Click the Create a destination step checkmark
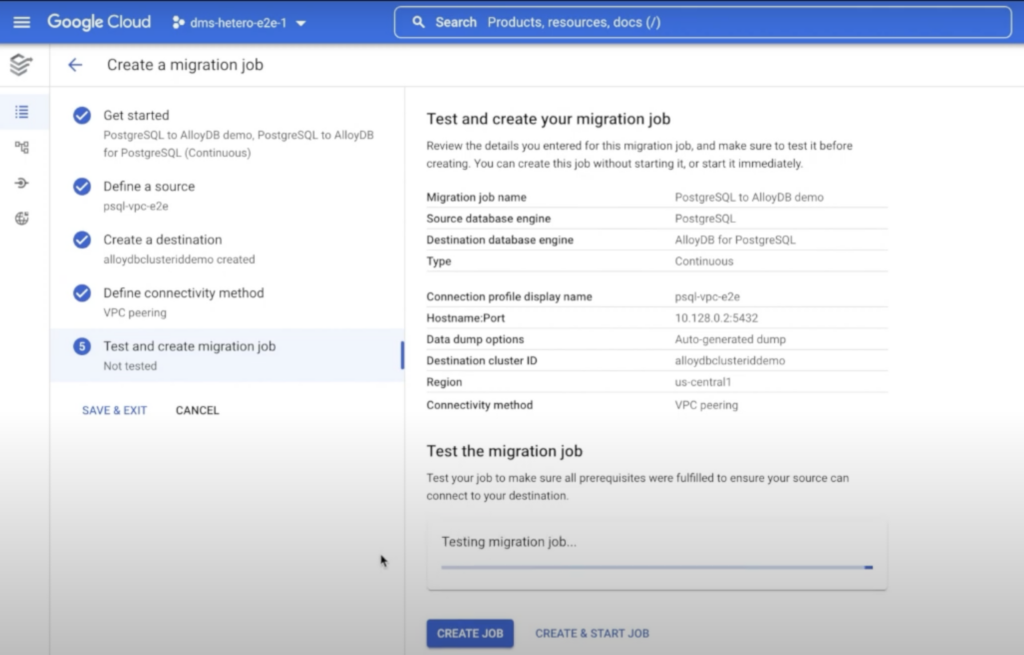The width and height of the screenshot is (1024, 655). click(x=82, y=240)
